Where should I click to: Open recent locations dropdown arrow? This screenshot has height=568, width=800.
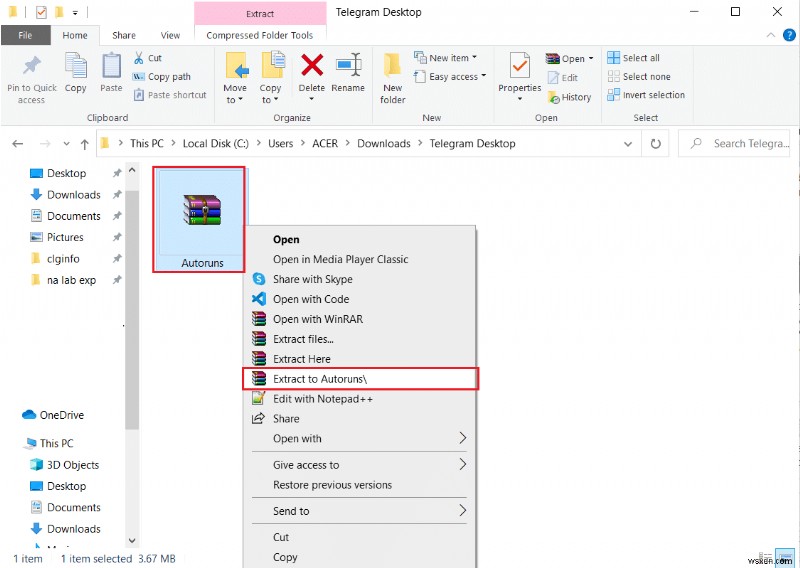tap(66, 144)
